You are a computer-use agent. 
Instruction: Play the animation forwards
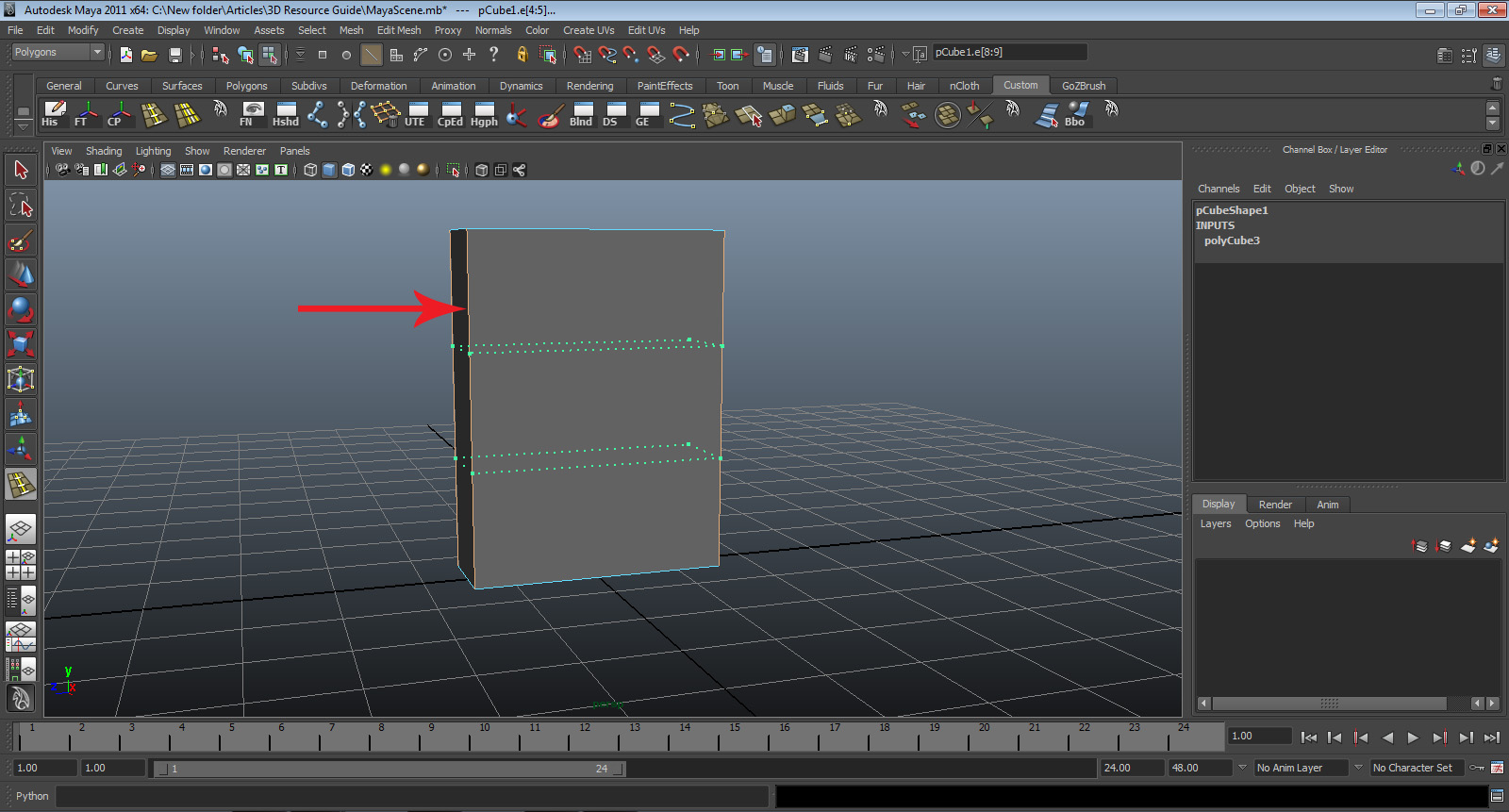(x=1412, y=737)
